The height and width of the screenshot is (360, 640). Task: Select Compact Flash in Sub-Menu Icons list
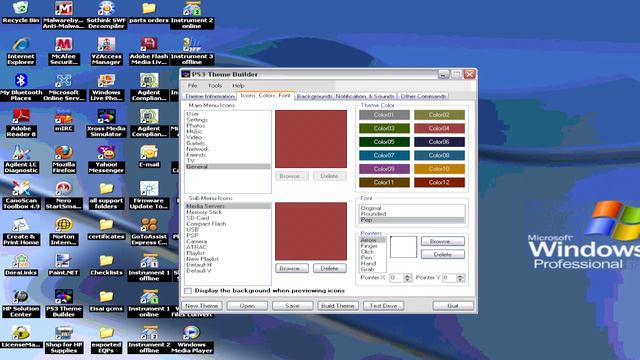pos(228,224)
